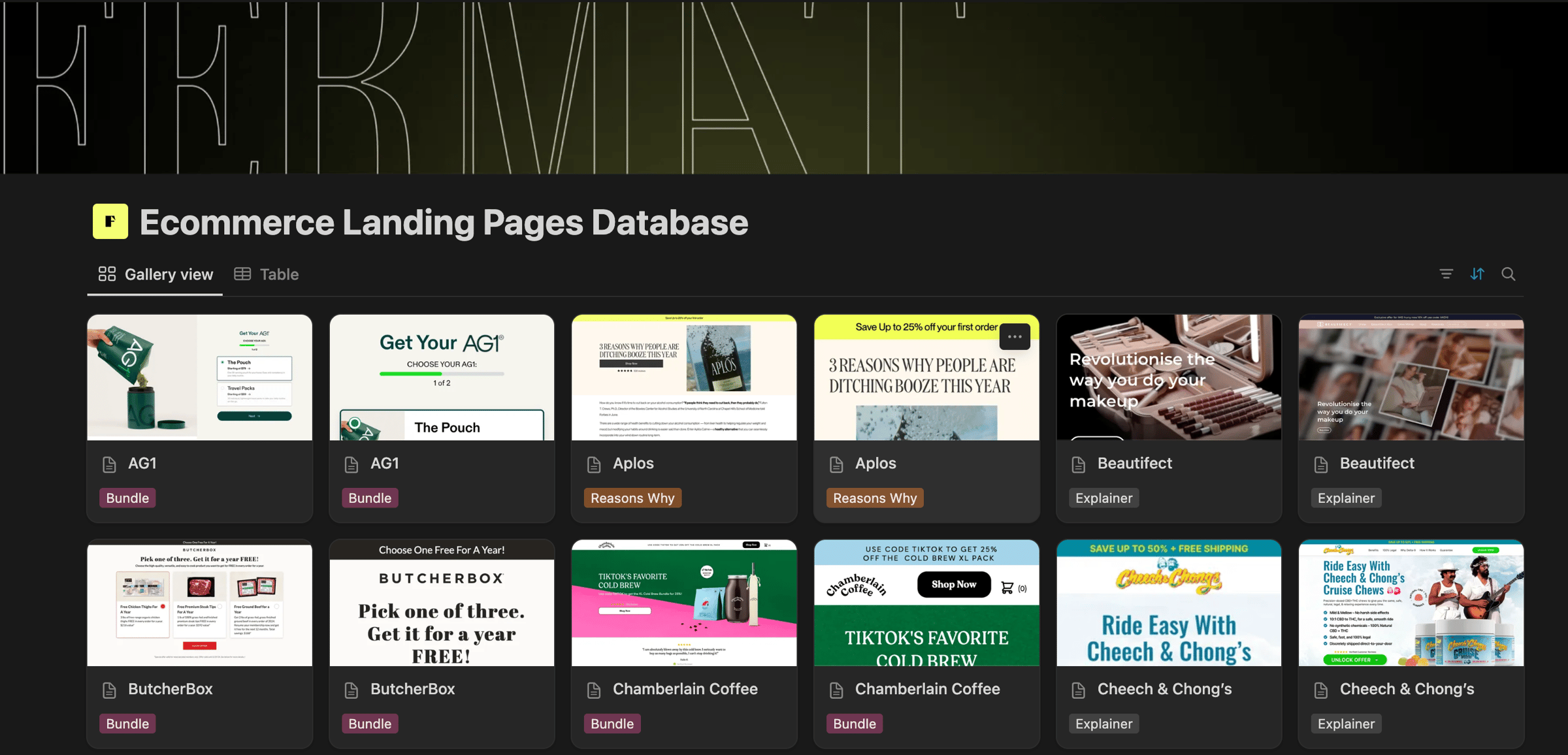
Task: Open ButcherBox thumbnail showing three product boxes
Action: pos(200,603)
